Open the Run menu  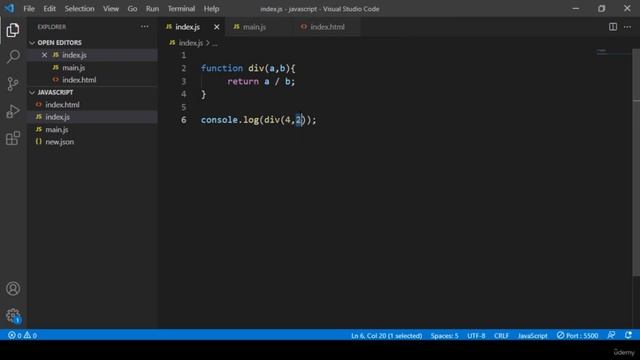coord(152,9)
